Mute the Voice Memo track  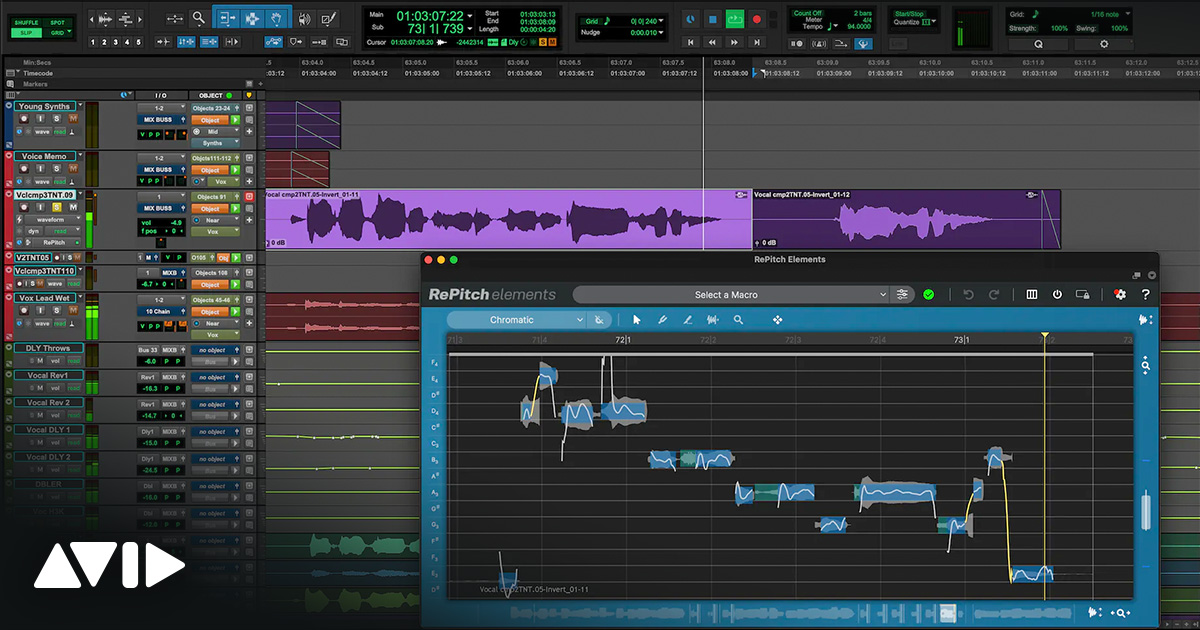tap(73, 168)
